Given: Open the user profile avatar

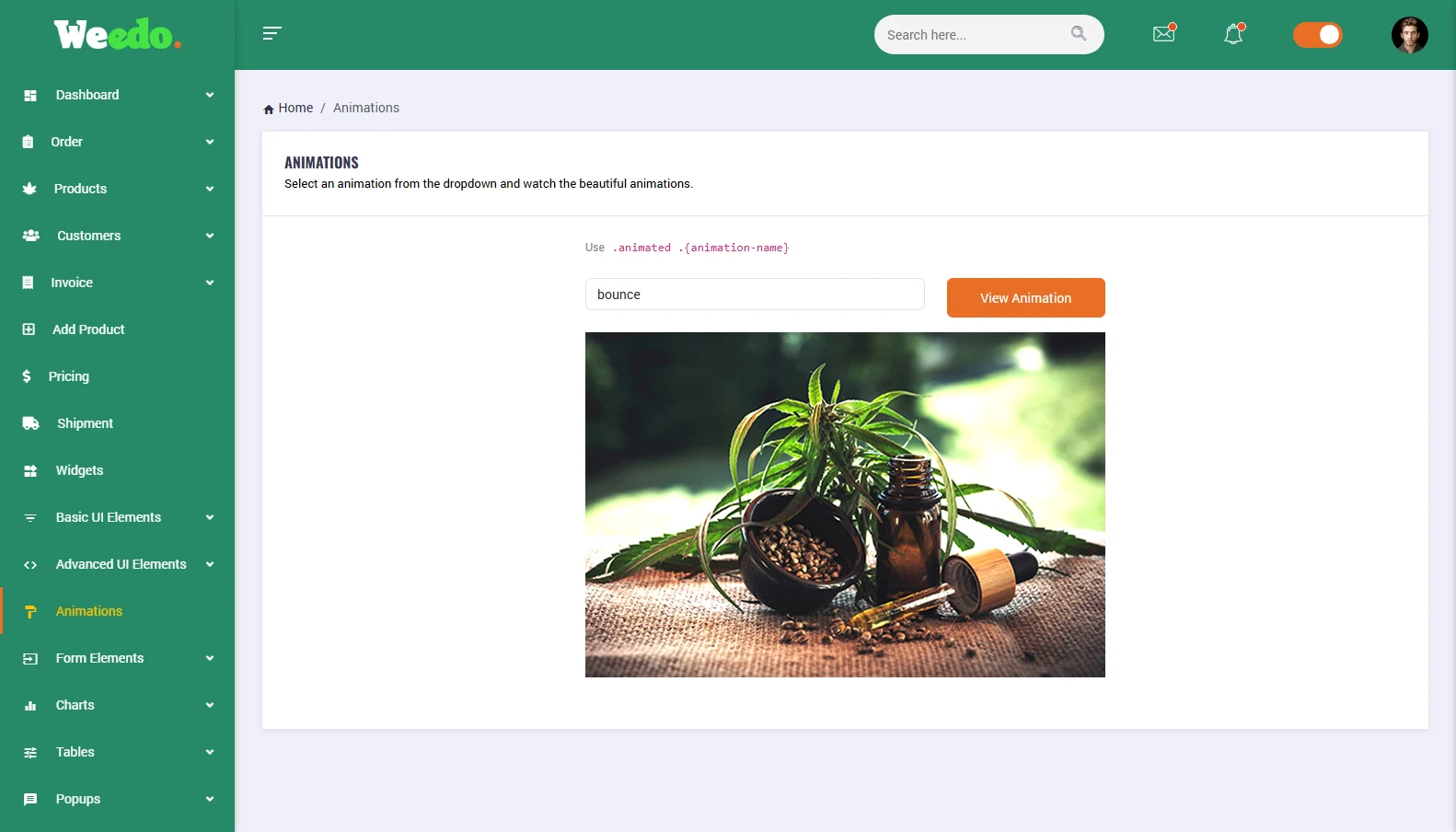Looking at the screenshot, I should click(x=1409, y=35).
